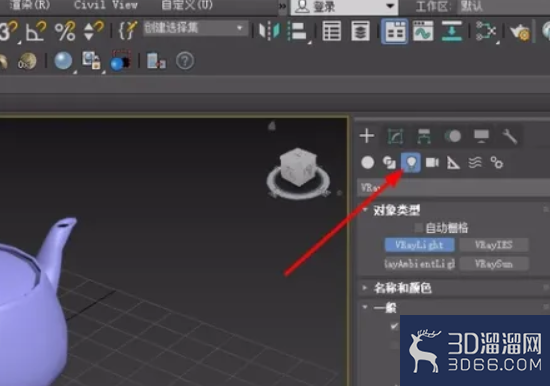Screen dimensions: 550x386
Task: Switch to the Hierarchy panel
Action: point(424,136)
